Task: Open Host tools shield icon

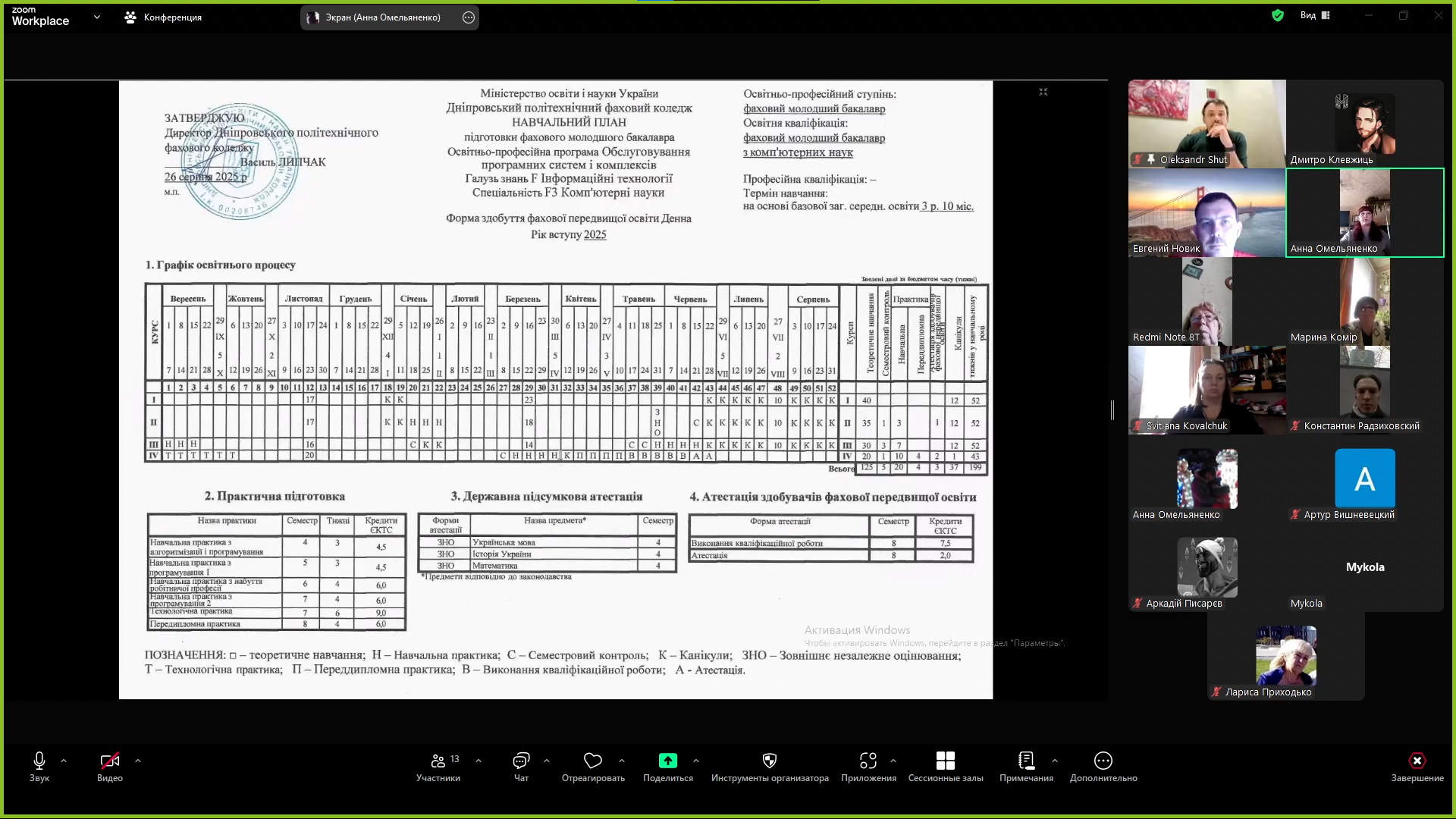Action: (770, 761)
